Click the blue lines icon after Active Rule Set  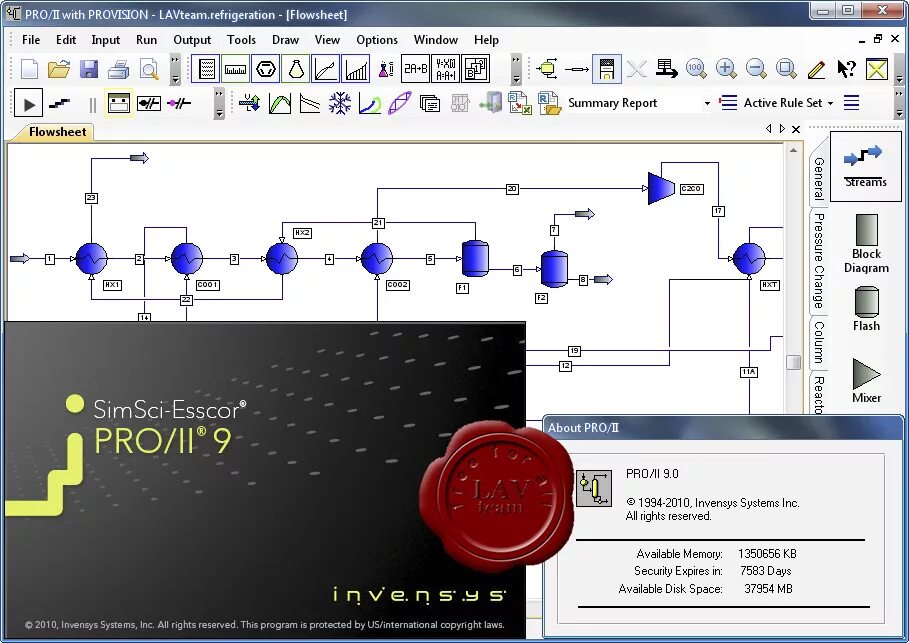pyautogui.click(x=851, y=103)
